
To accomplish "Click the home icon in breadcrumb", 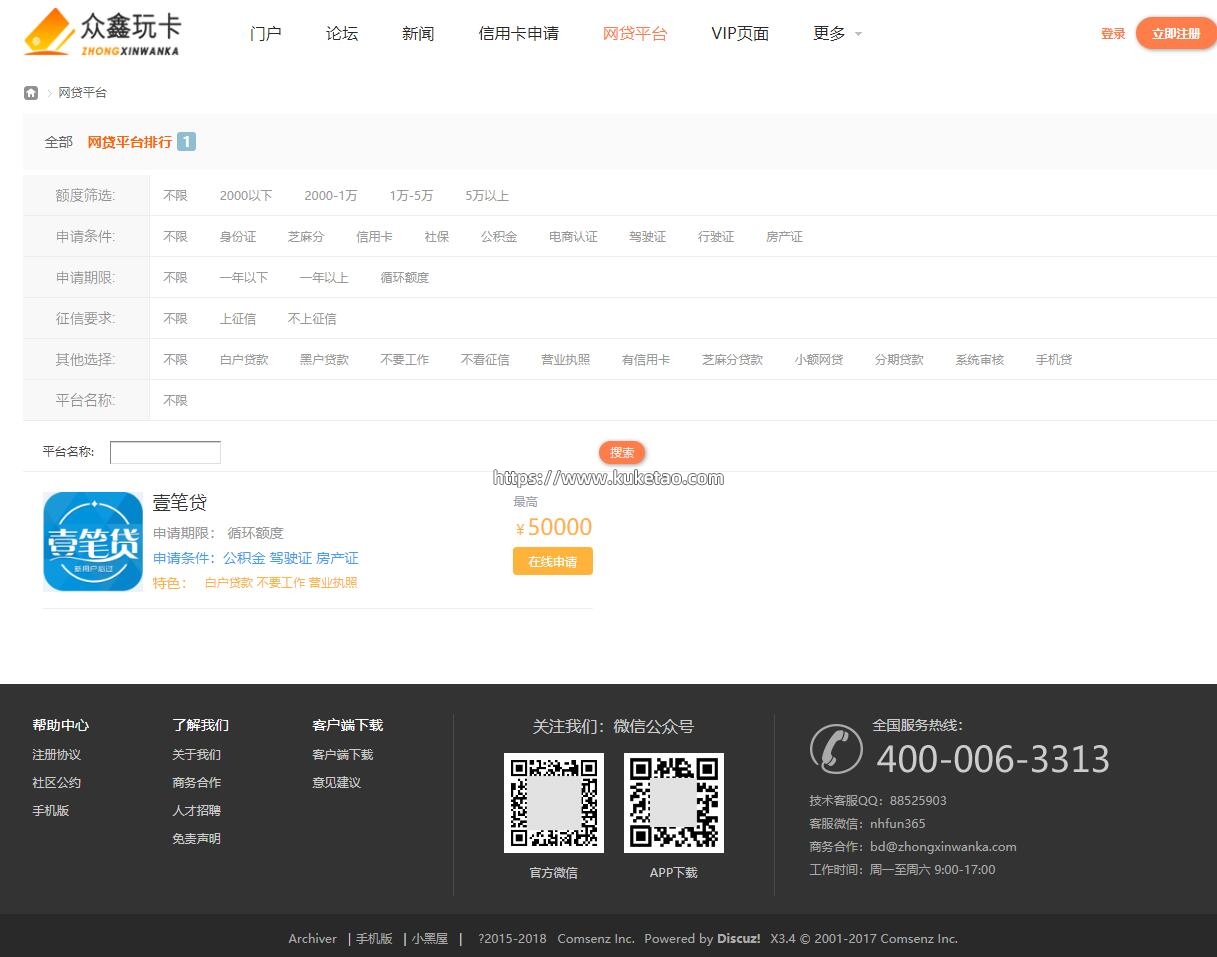I will 31,93.
